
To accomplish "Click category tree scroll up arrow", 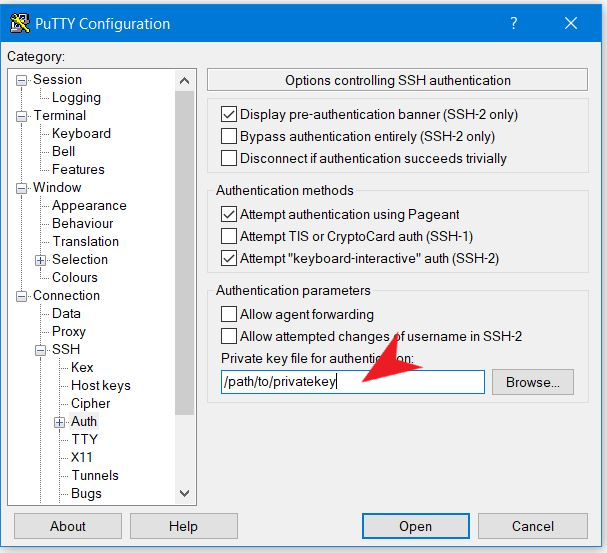I will [185, 80].
